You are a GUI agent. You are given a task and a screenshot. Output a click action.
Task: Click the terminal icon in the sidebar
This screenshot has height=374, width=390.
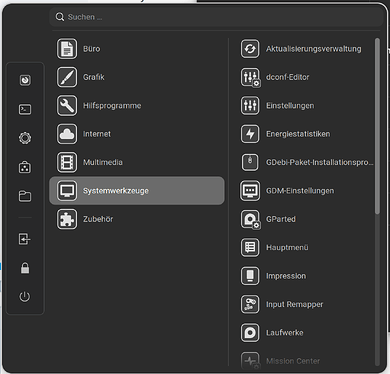[25, 109]
